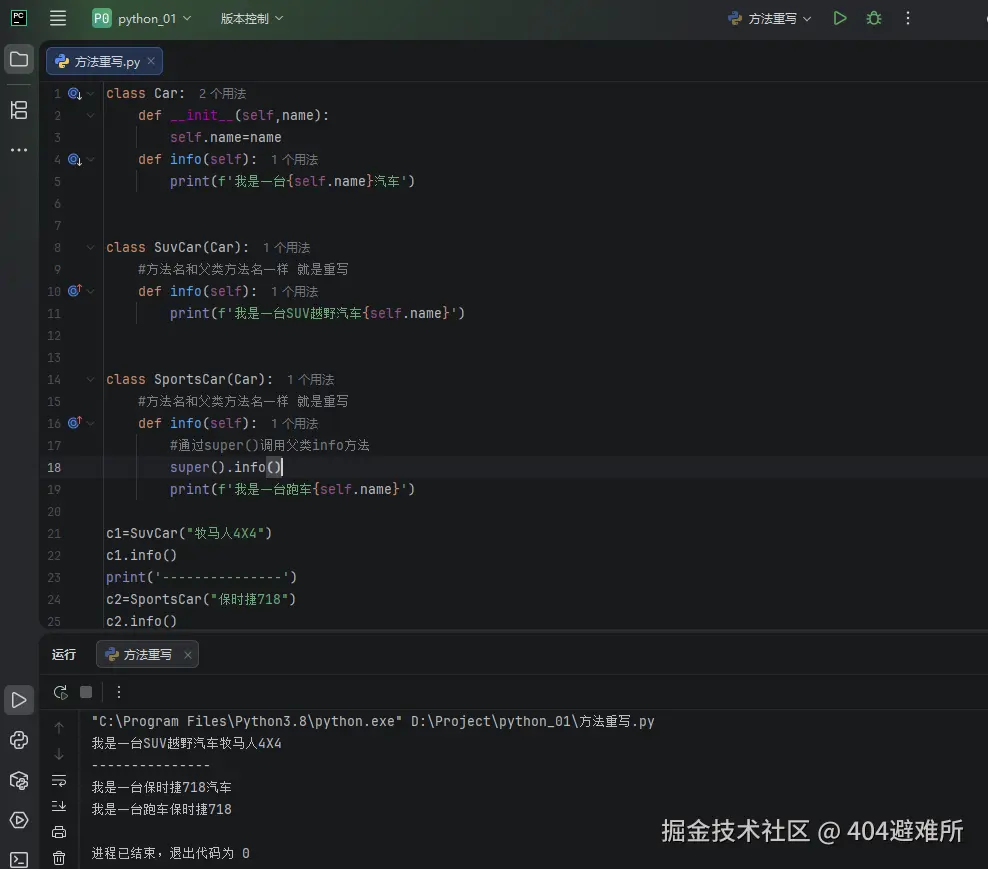Collapse the Car class fold on line 1
The width and height of the screenshot is (988, 869).
[91, 93]
